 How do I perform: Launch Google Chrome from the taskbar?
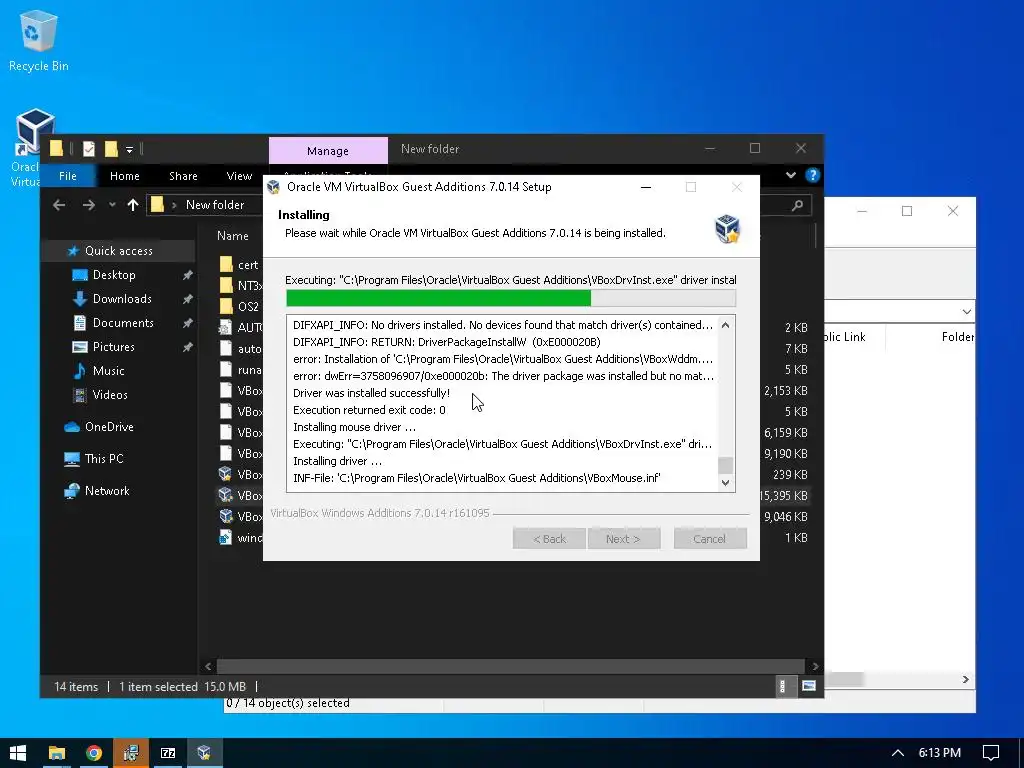tap(94, 753)
